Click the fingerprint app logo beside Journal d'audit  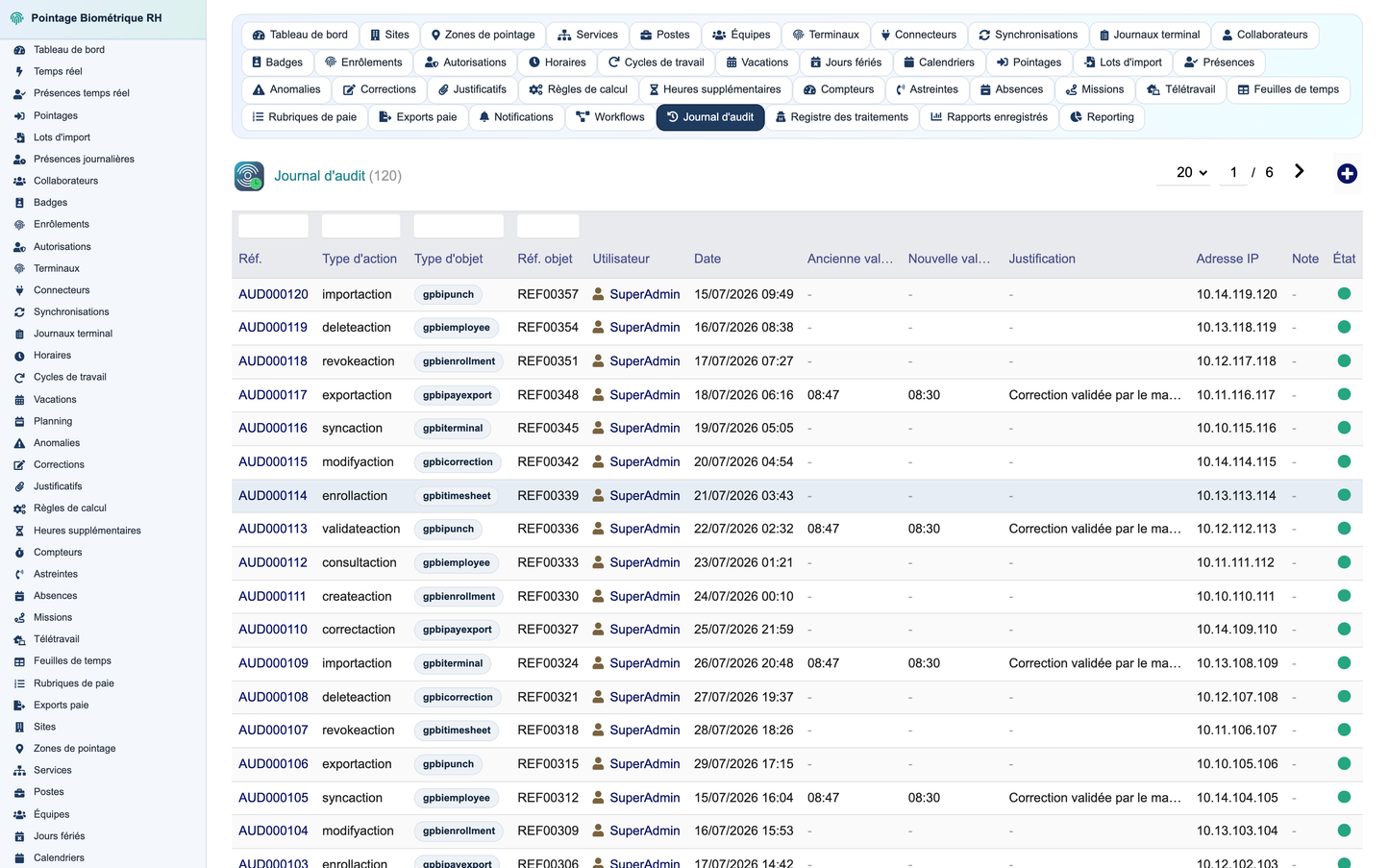pos(249,176)
